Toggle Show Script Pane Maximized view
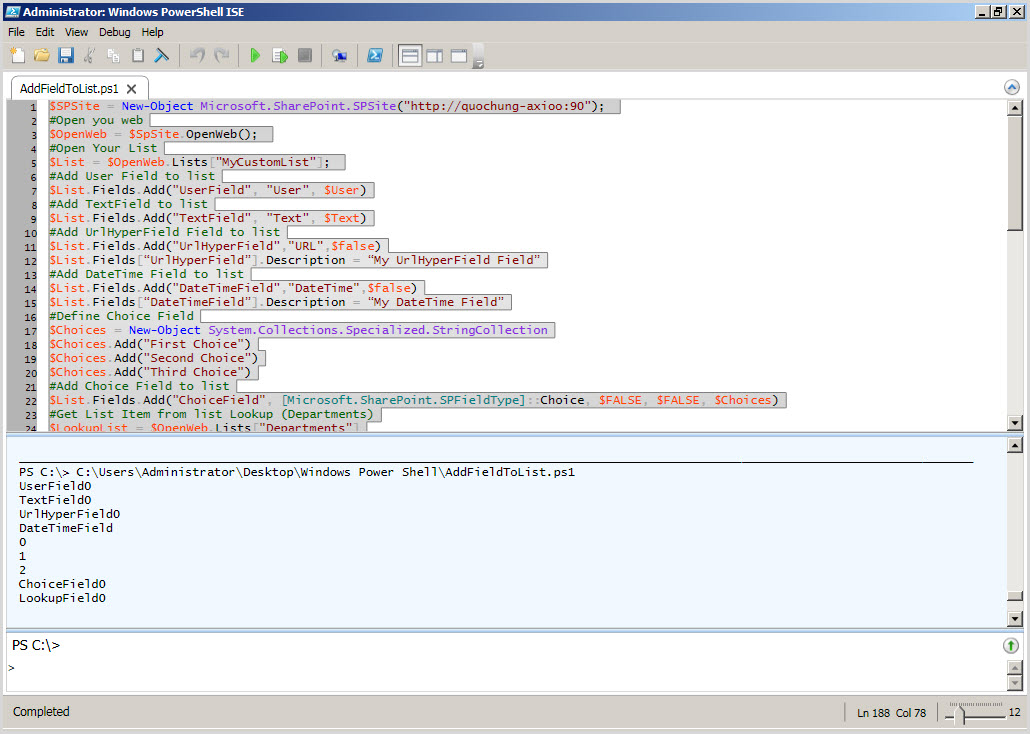This screenshot has width=1030, height=734. coord(457,55)
